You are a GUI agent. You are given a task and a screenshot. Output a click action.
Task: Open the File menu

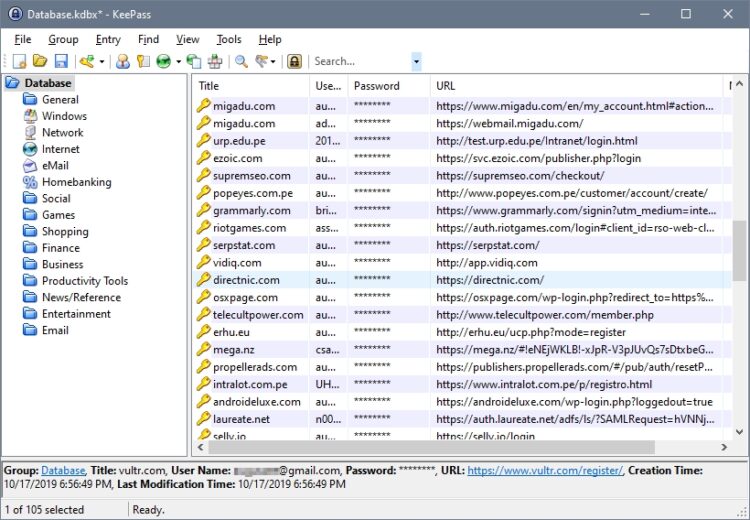(22, 39)
